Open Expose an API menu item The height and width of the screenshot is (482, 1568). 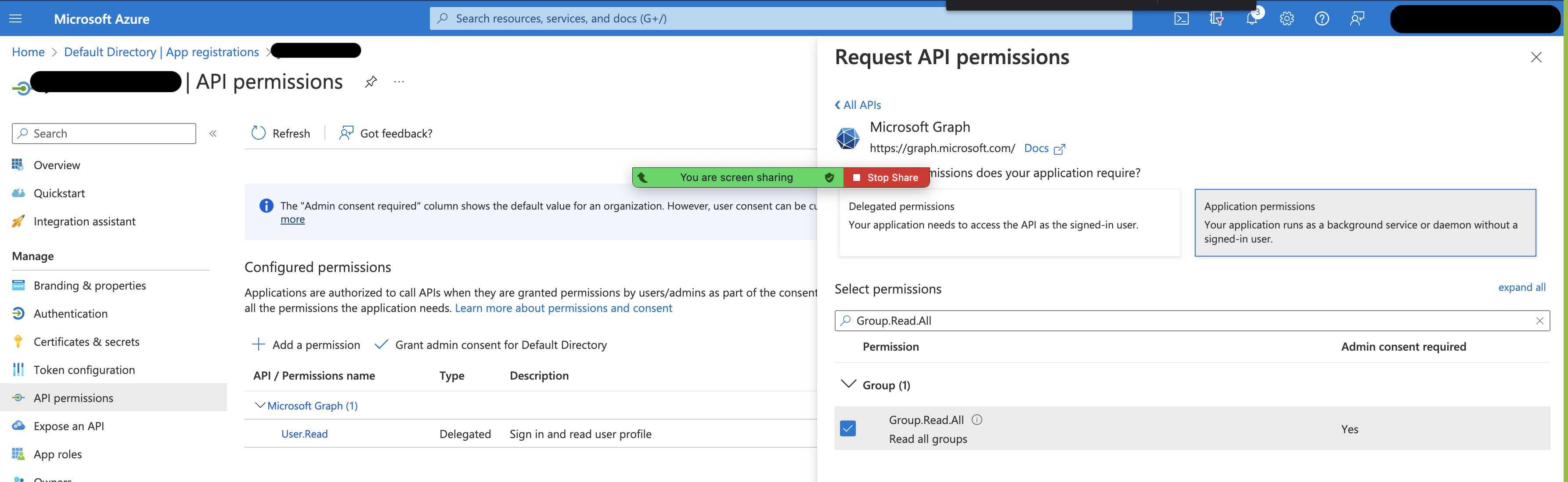(x=69, y=426)
